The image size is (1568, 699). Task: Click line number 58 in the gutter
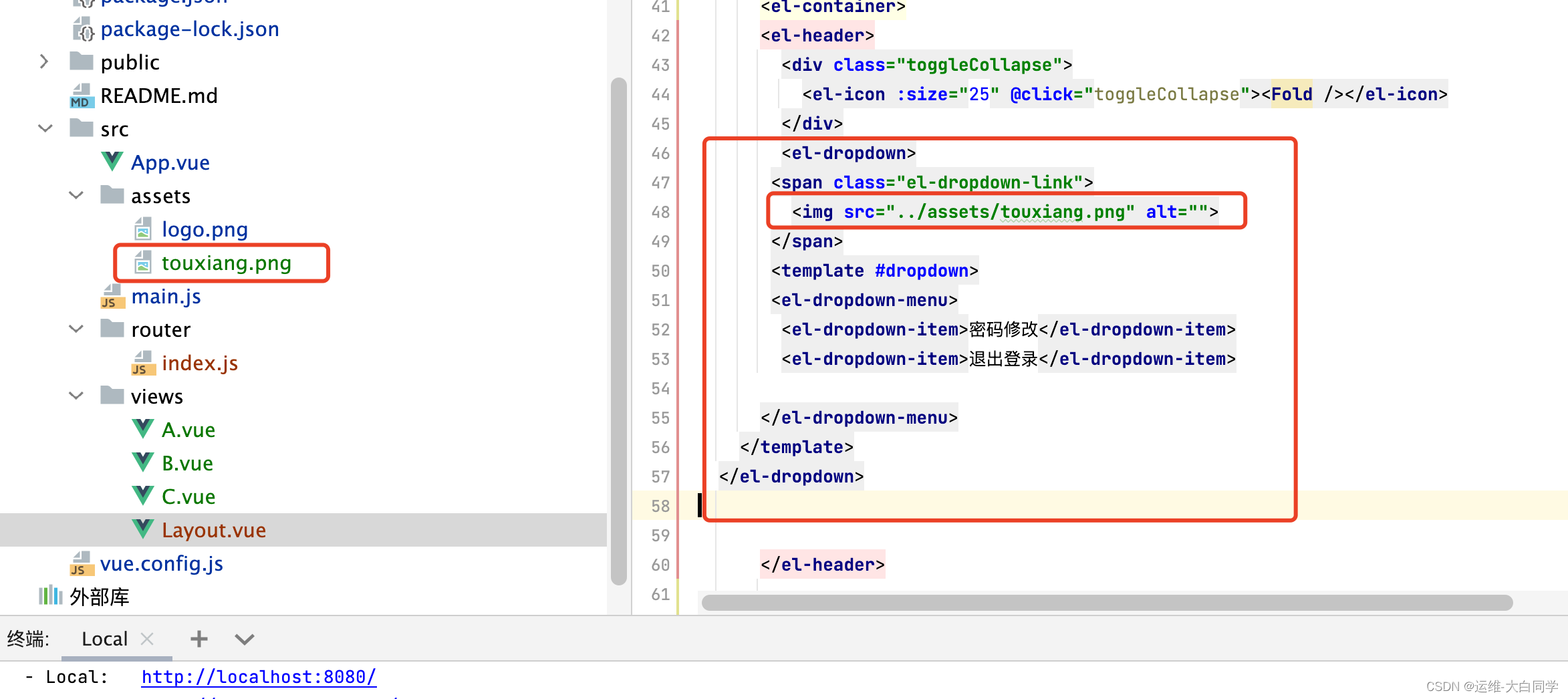click(x=660, y=506)
